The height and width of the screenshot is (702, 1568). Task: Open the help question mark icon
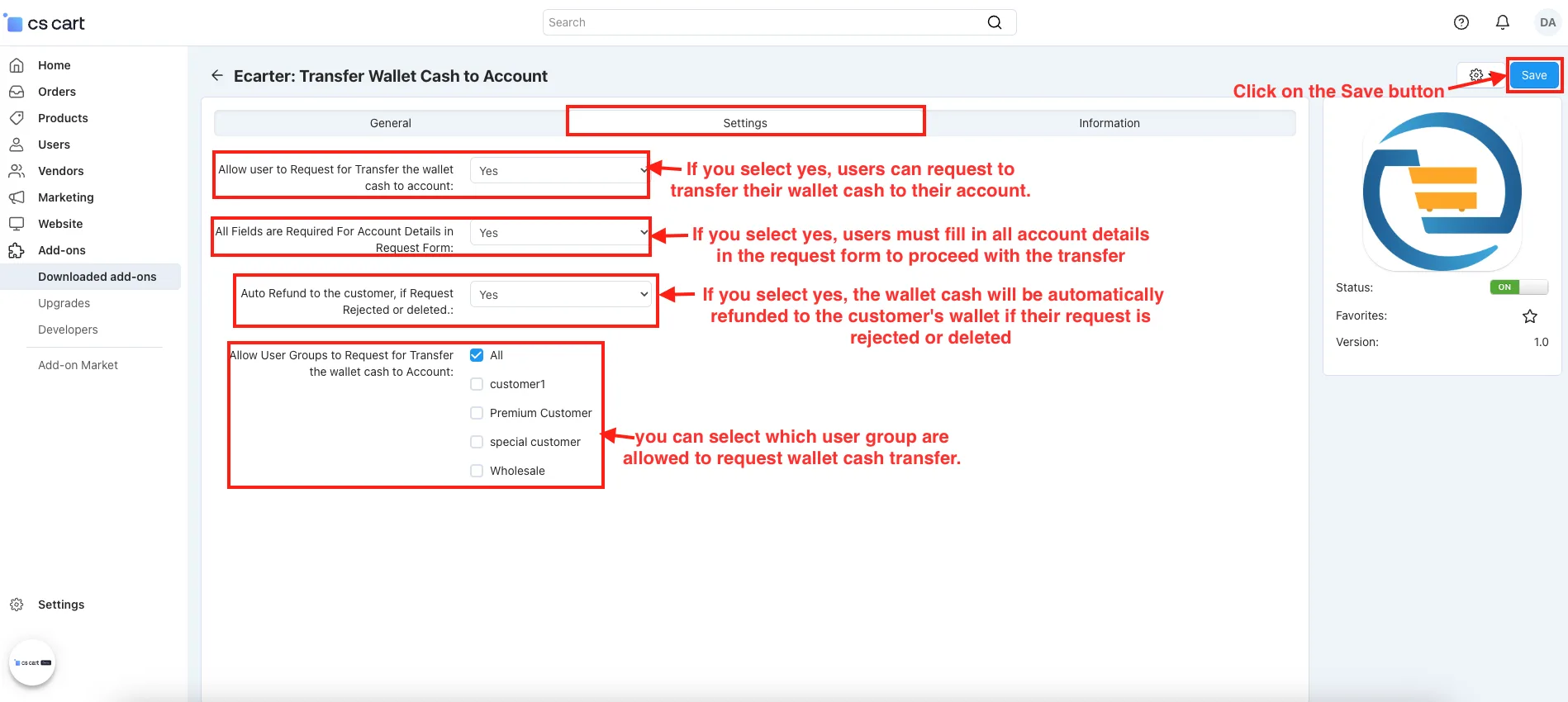1461,22
